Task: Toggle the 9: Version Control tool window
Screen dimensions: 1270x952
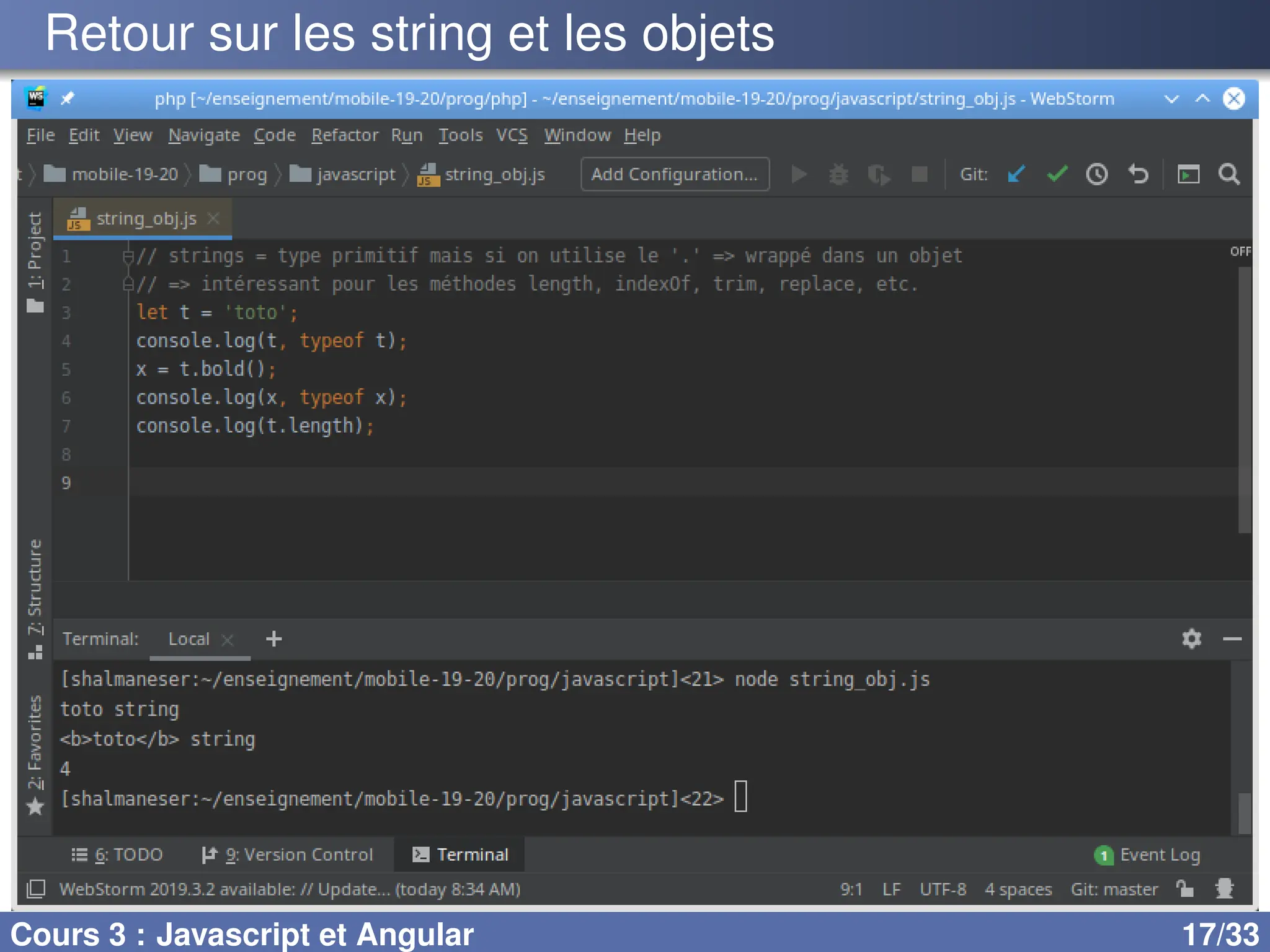Action: [x=288, y=855]
